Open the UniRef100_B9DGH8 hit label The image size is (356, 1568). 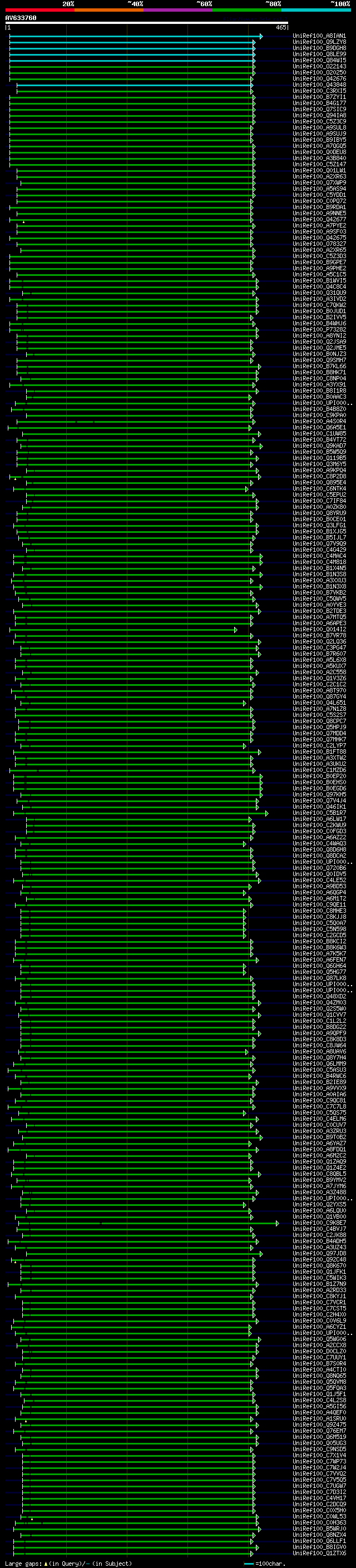[319, 48]
